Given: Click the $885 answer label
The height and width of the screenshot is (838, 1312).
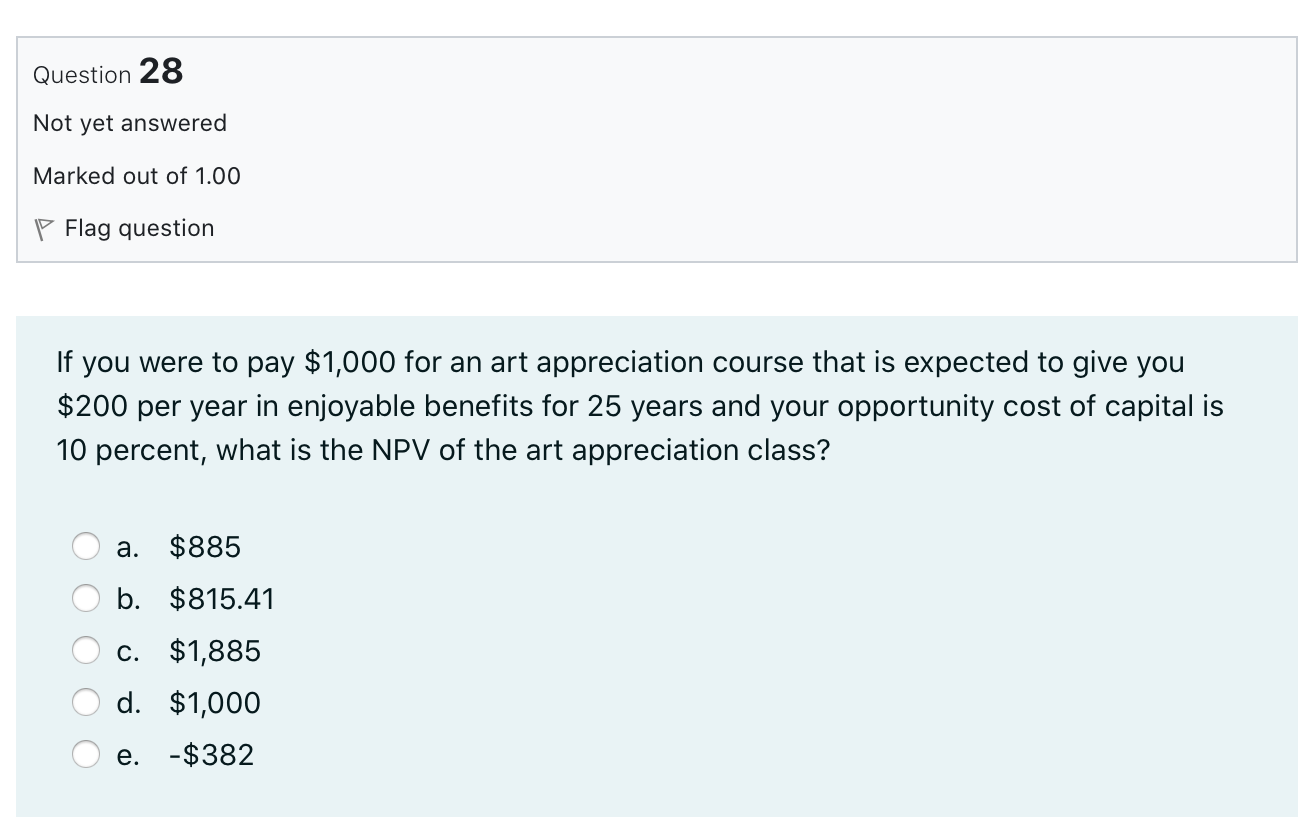Looking at the screenshot, I should click(205, 547).
